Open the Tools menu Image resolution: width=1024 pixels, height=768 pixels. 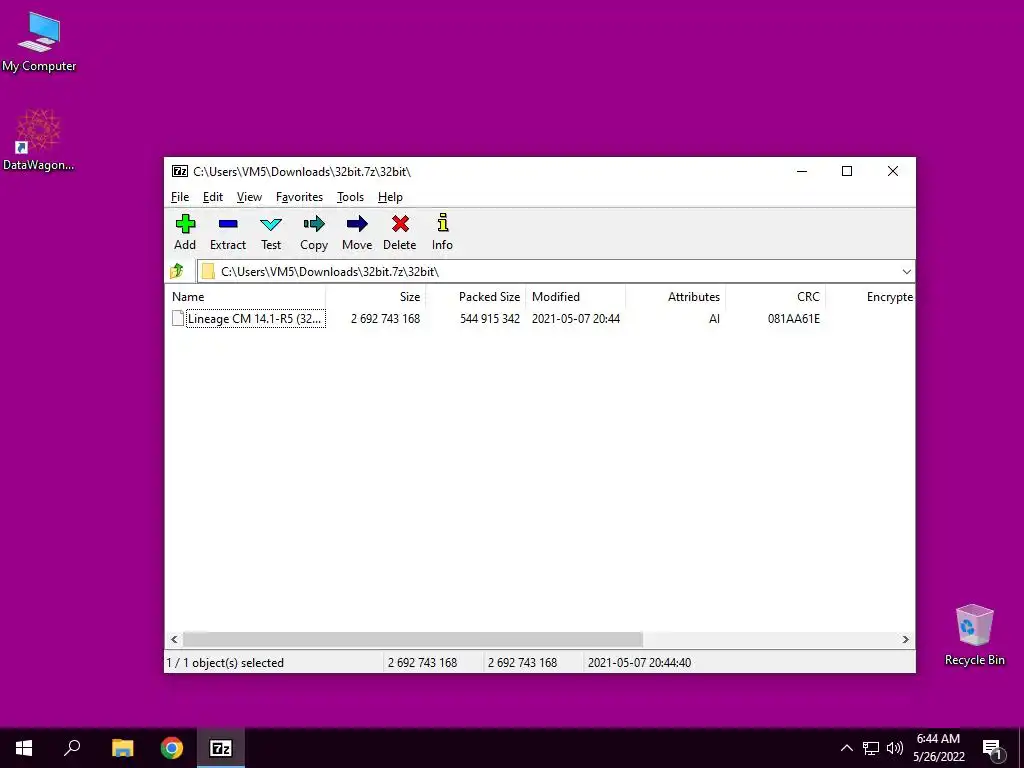350,197
